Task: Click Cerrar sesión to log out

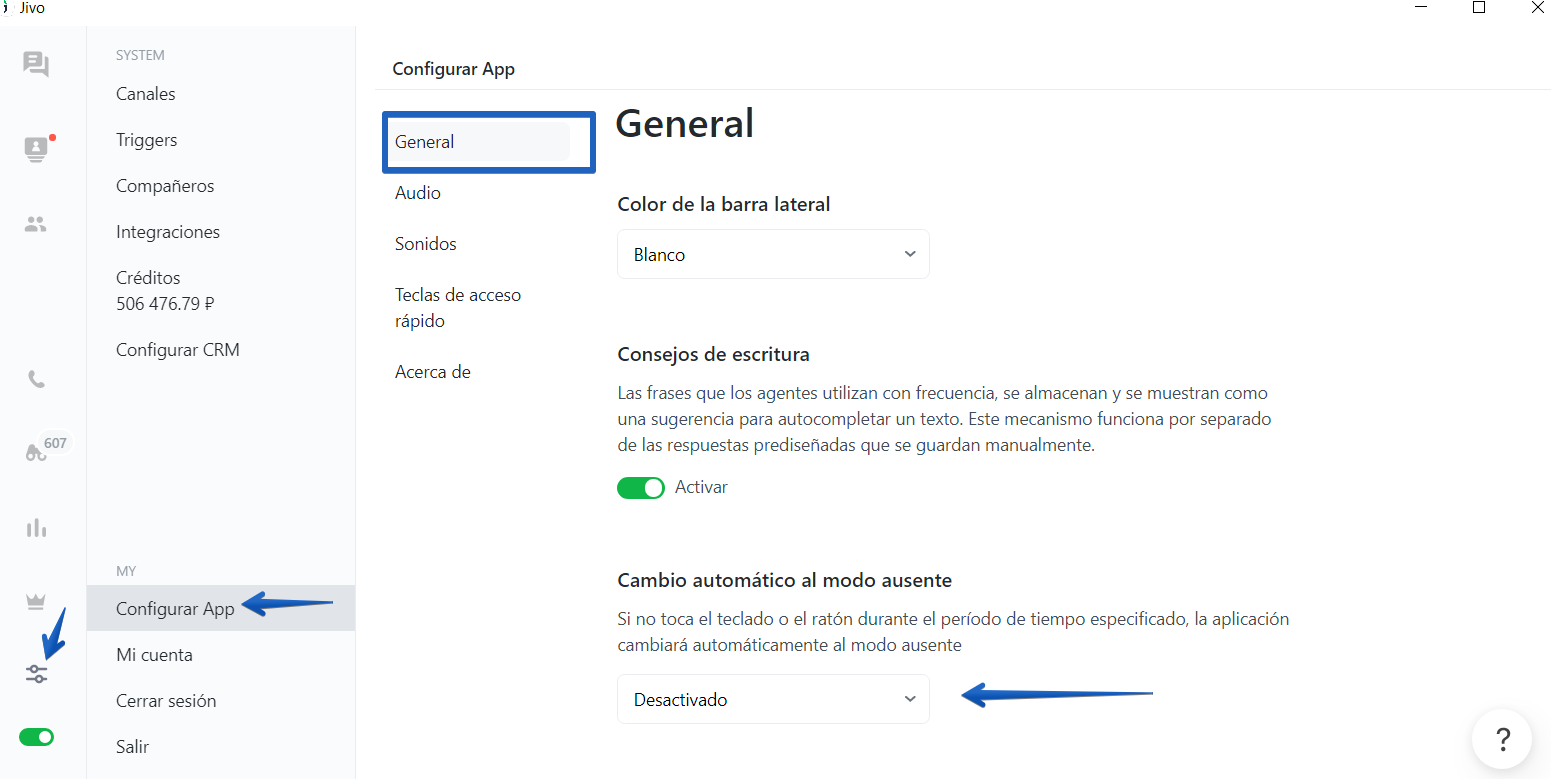Action: 166,700
